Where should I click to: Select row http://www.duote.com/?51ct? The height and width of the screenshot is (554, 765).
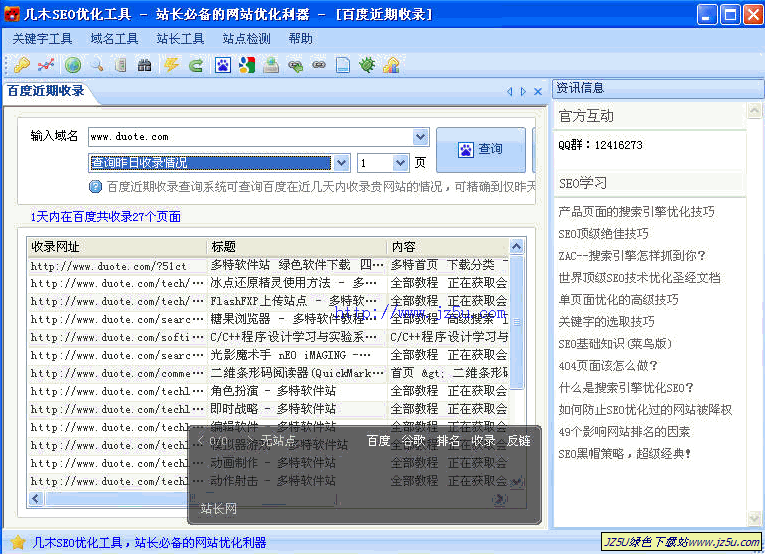[x=268, y=266]
